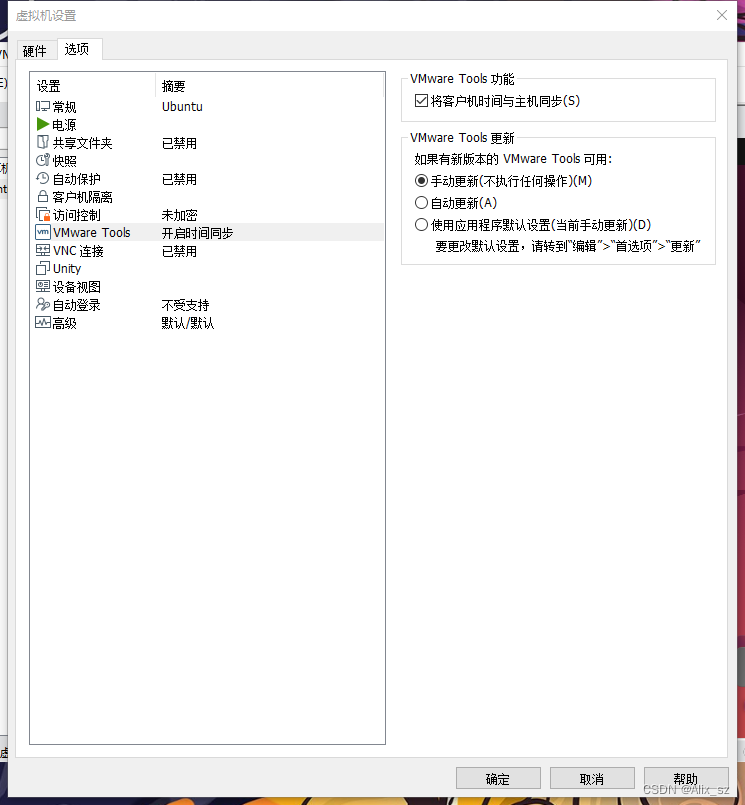Select the VMware Tools row label
745x805 pixels.
91,233
